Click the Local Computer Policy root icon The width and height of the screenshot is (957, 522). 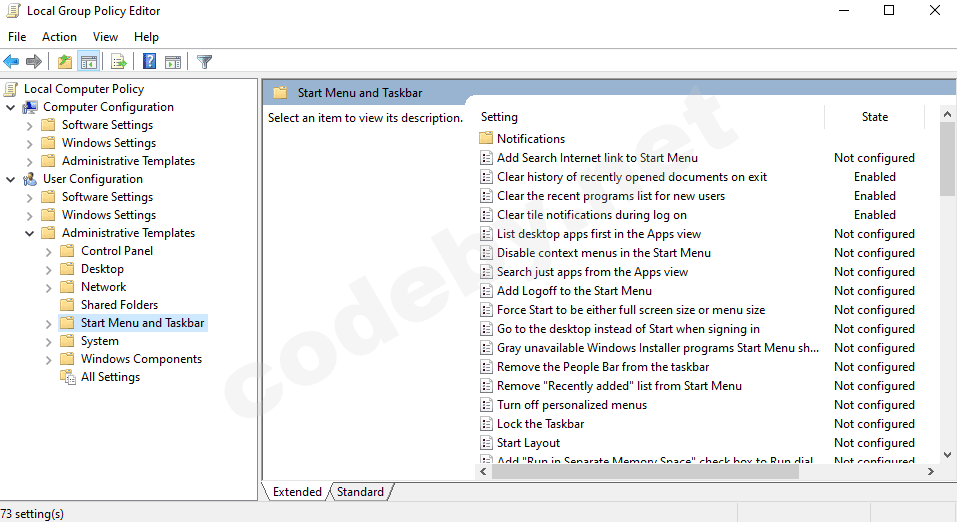(x=10, y=89)
